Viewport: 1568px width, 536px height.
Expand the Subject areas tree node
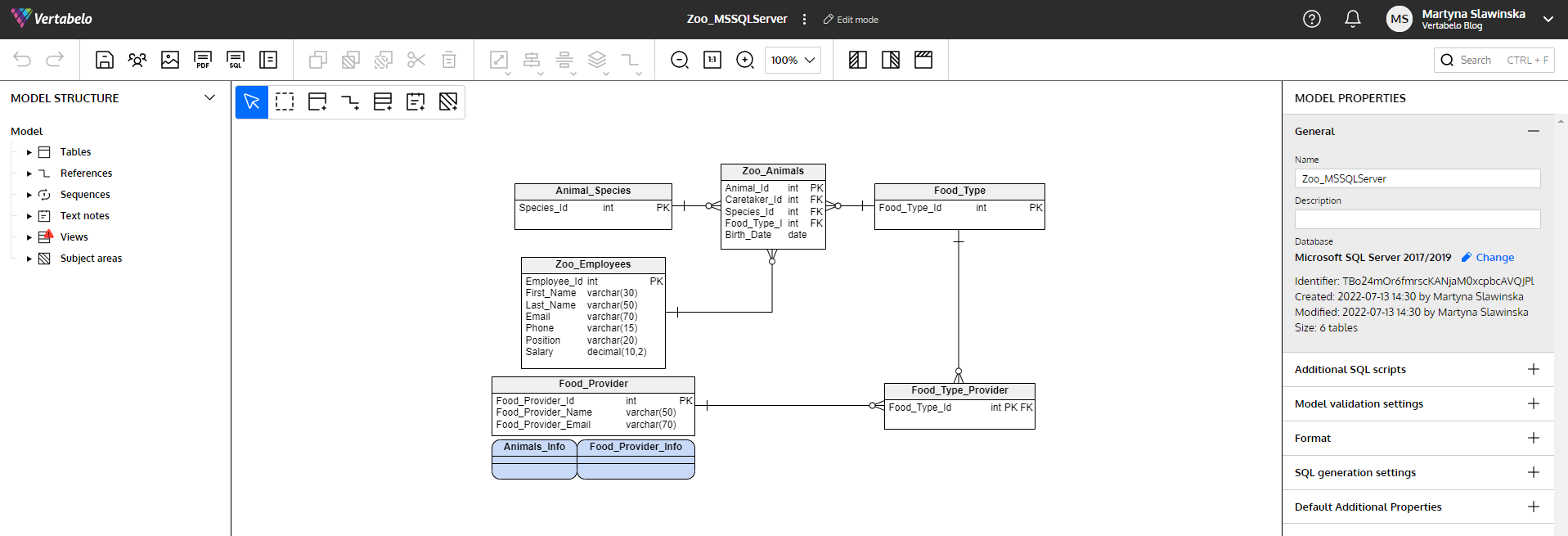[29, 259]
